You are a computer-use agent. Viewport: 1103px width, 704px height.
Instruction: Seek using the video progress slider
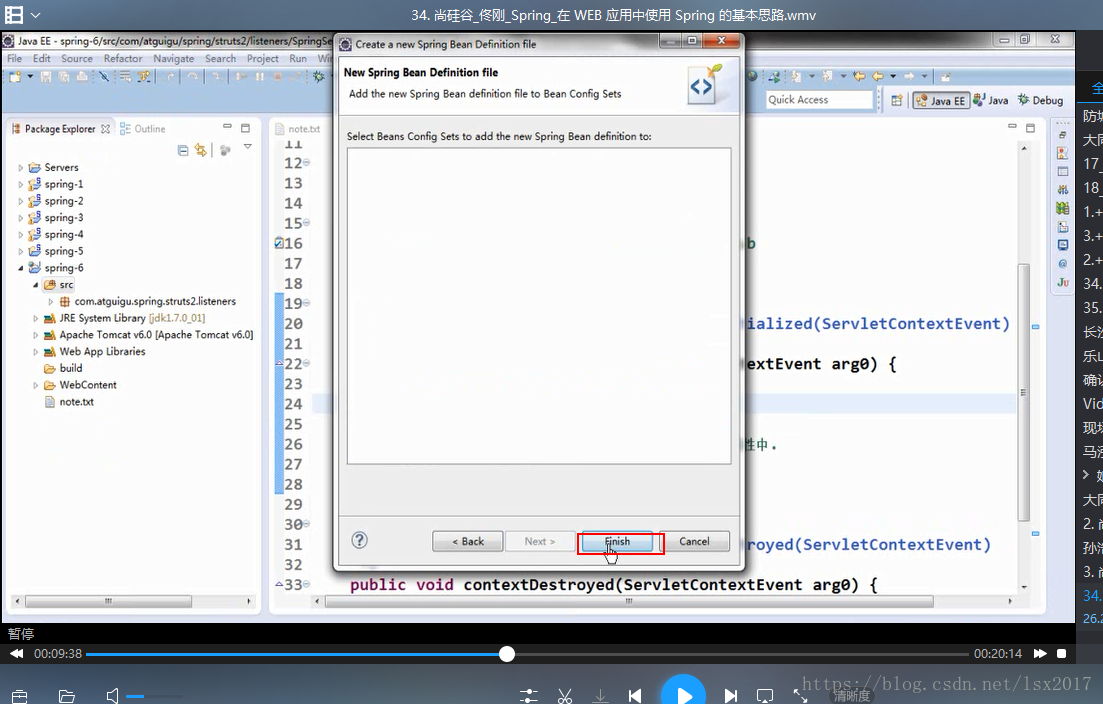(506, 654)
